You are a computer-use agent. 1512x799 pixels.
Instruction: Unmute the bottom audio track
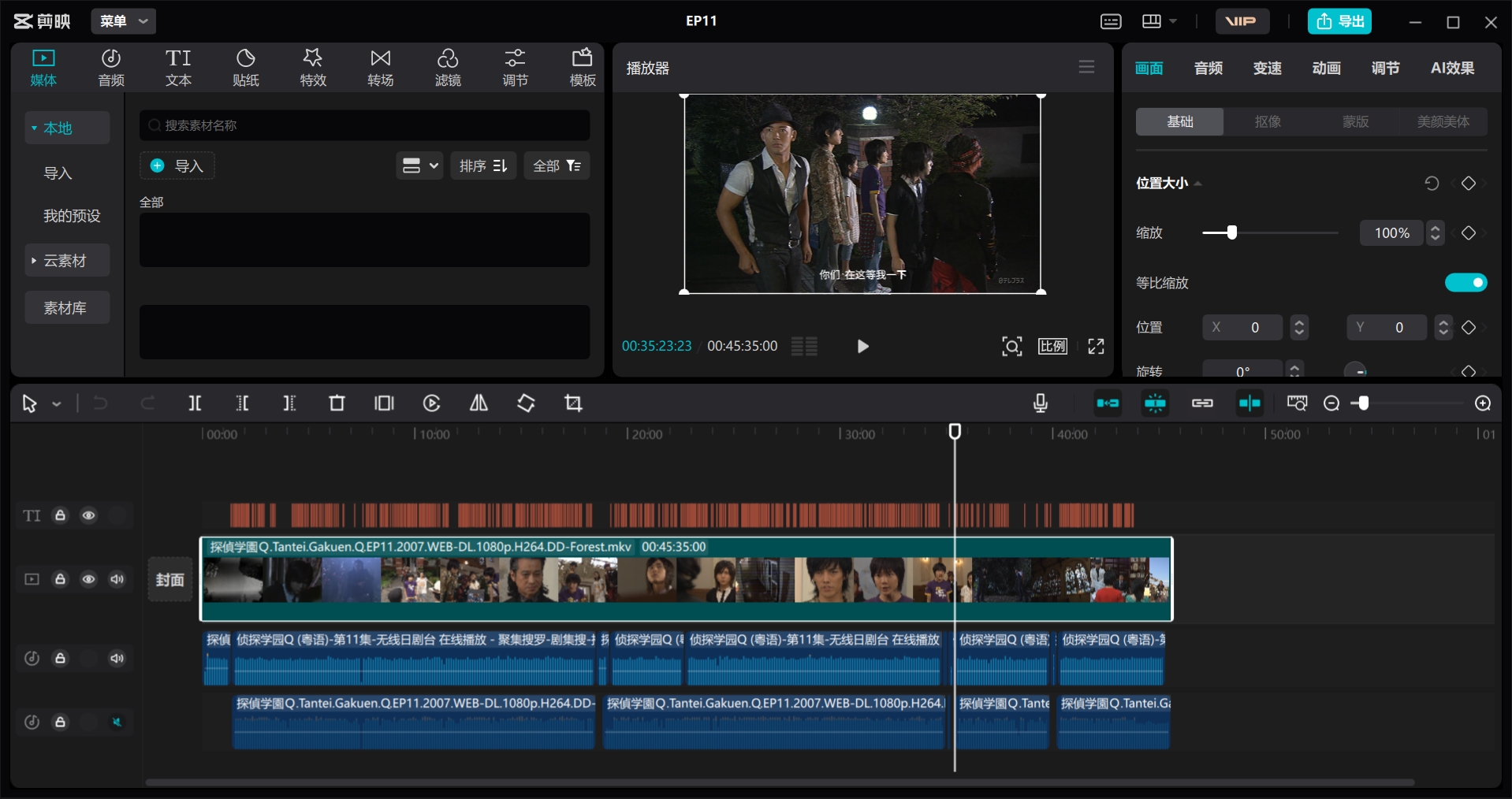tap(117, 723)
